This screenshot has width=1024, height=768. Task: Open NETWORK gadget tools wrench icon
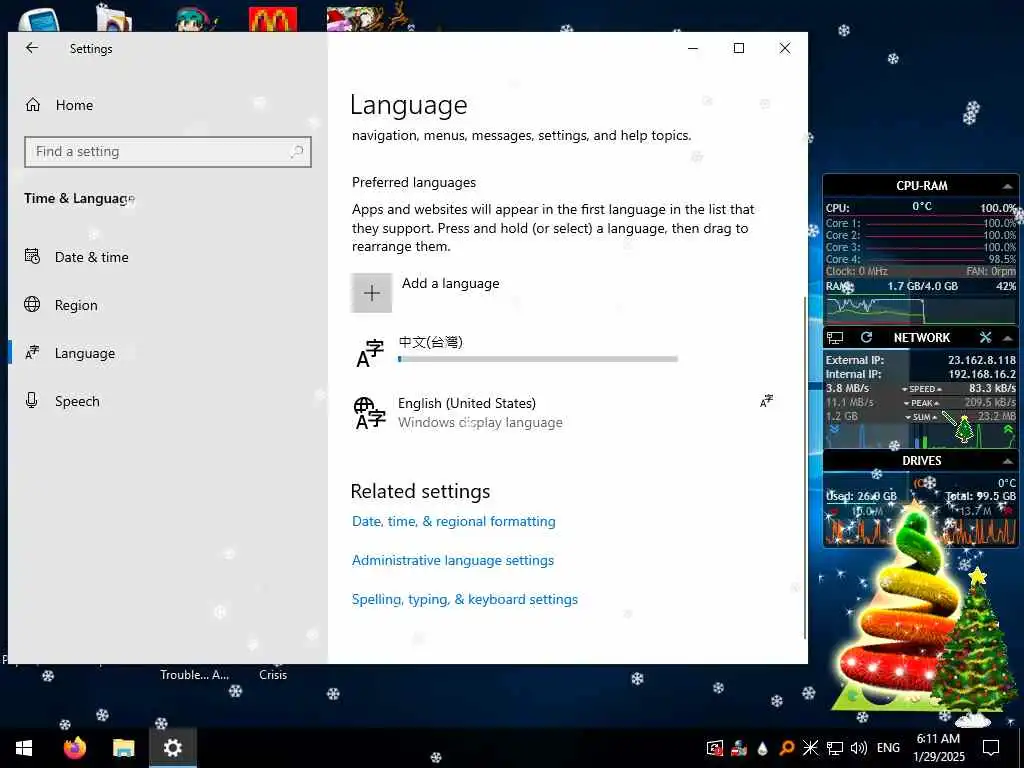coord(985,337)
